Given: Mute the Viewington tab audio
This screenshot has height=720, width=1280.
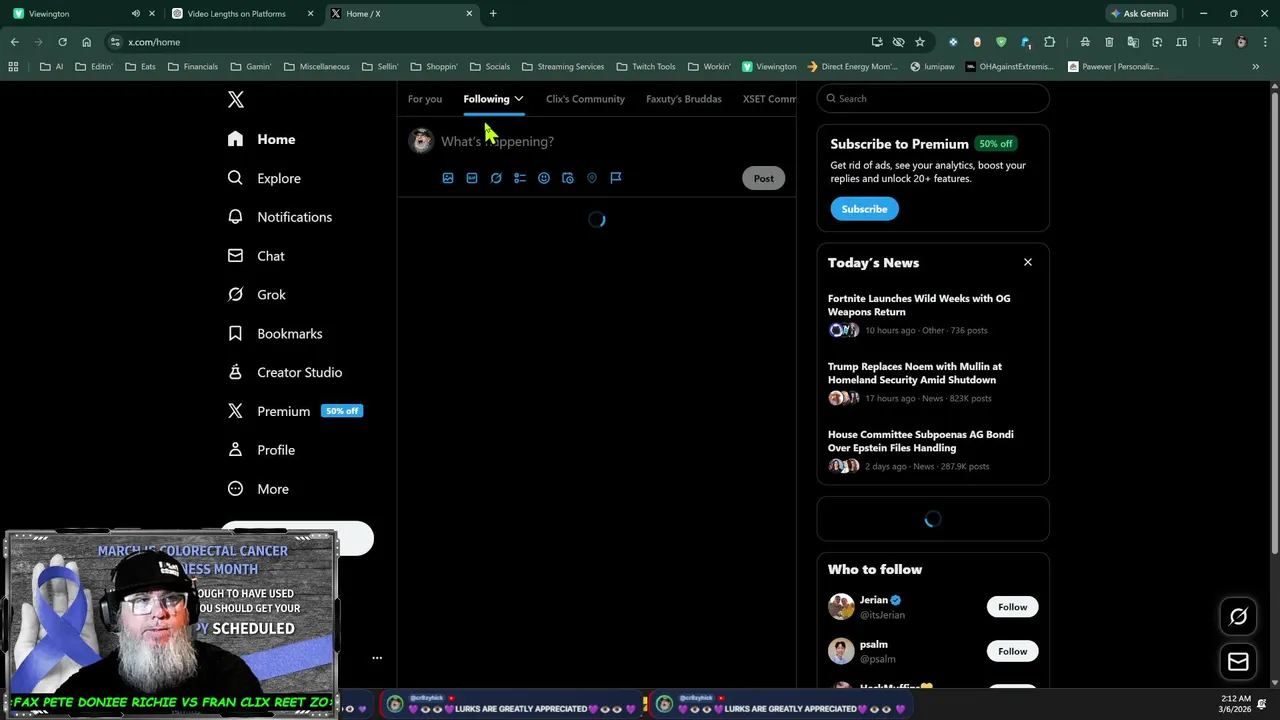Looking at the screenshot, I should pyautogui.click(x=136, y=14).
